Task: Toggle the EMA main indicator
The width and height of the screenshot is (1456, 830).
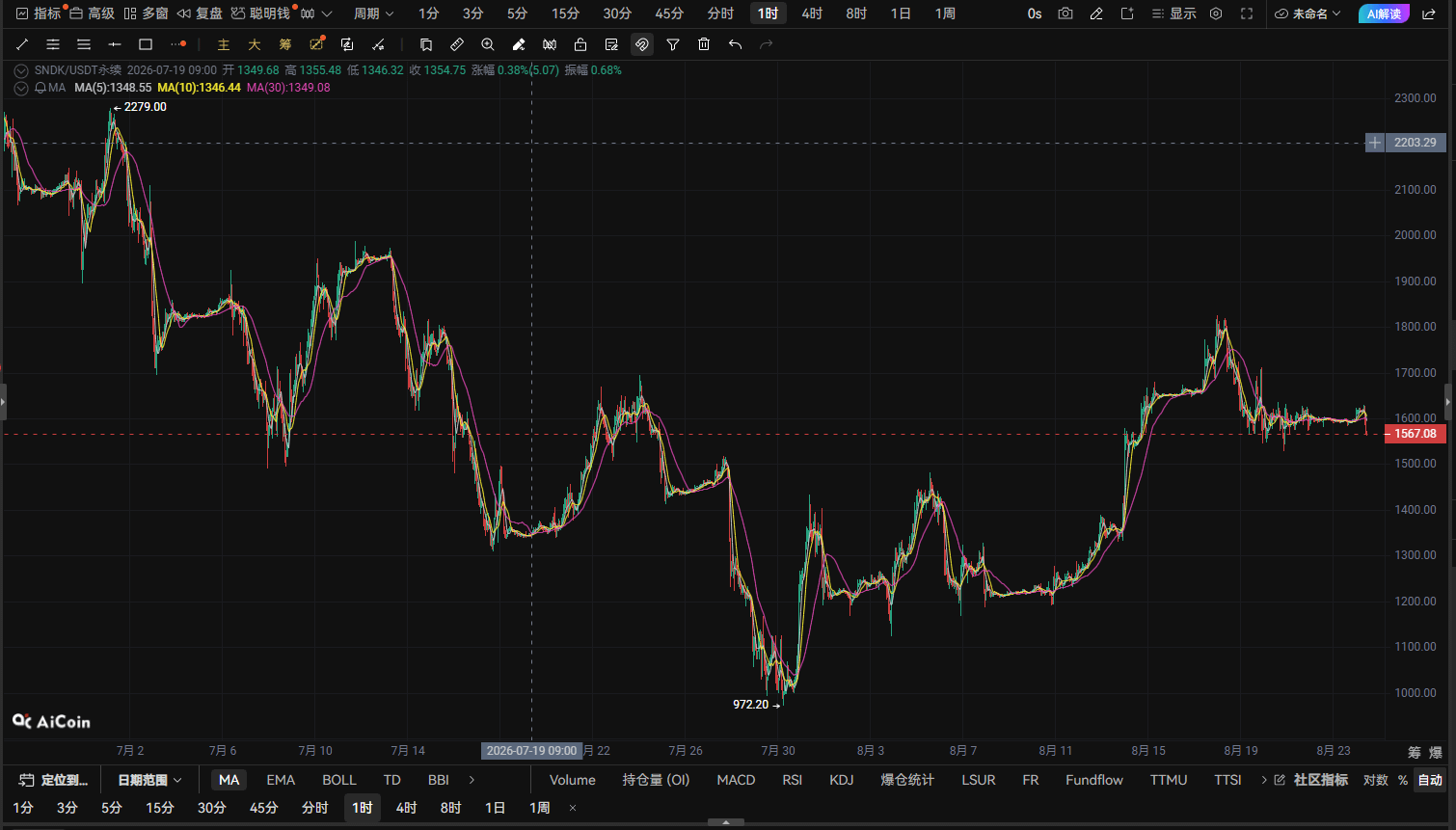Action: [x=281, y=780]
